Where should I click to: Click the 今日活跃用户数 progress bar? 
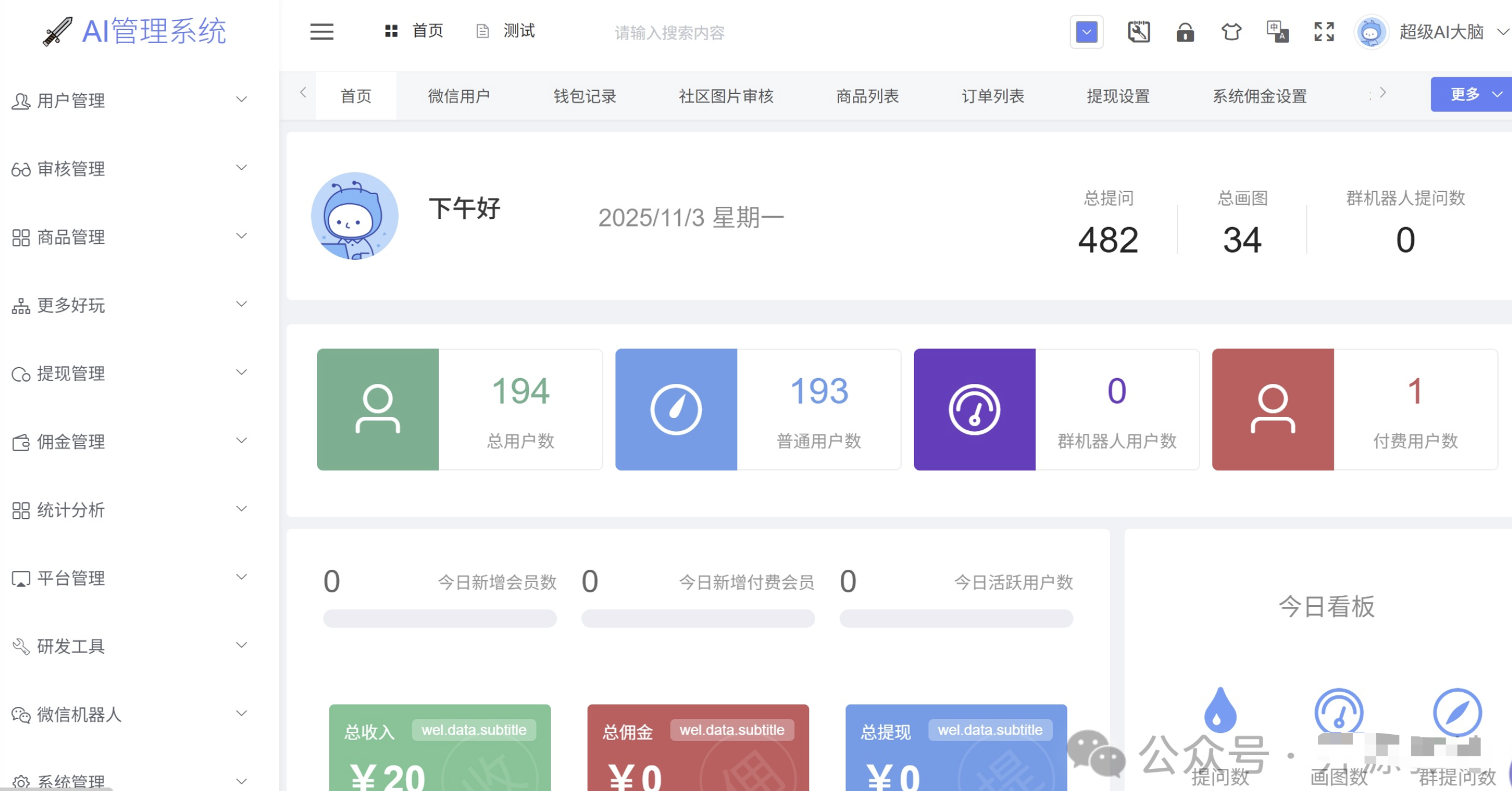coord(956,618)
